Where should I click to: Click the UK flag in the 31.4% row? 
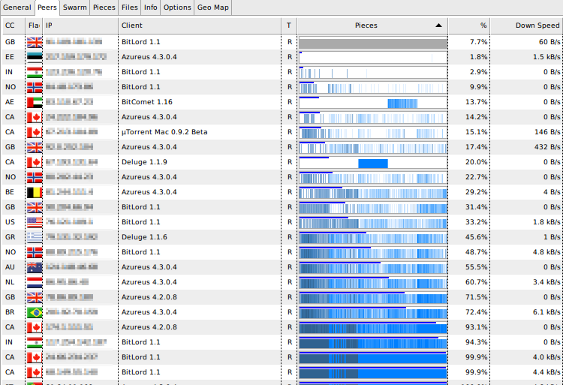[34, 207]
